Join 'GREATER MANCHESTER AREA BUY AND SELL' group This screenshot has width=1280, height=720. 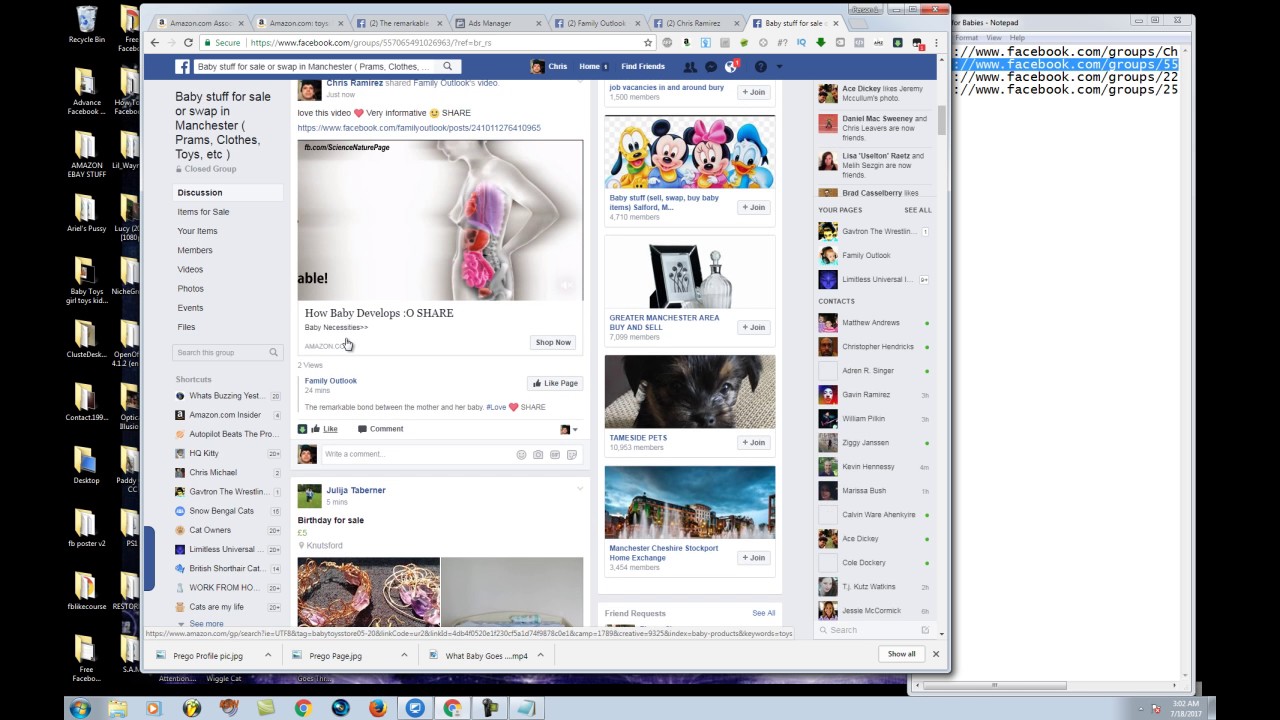tap(754, 327)
